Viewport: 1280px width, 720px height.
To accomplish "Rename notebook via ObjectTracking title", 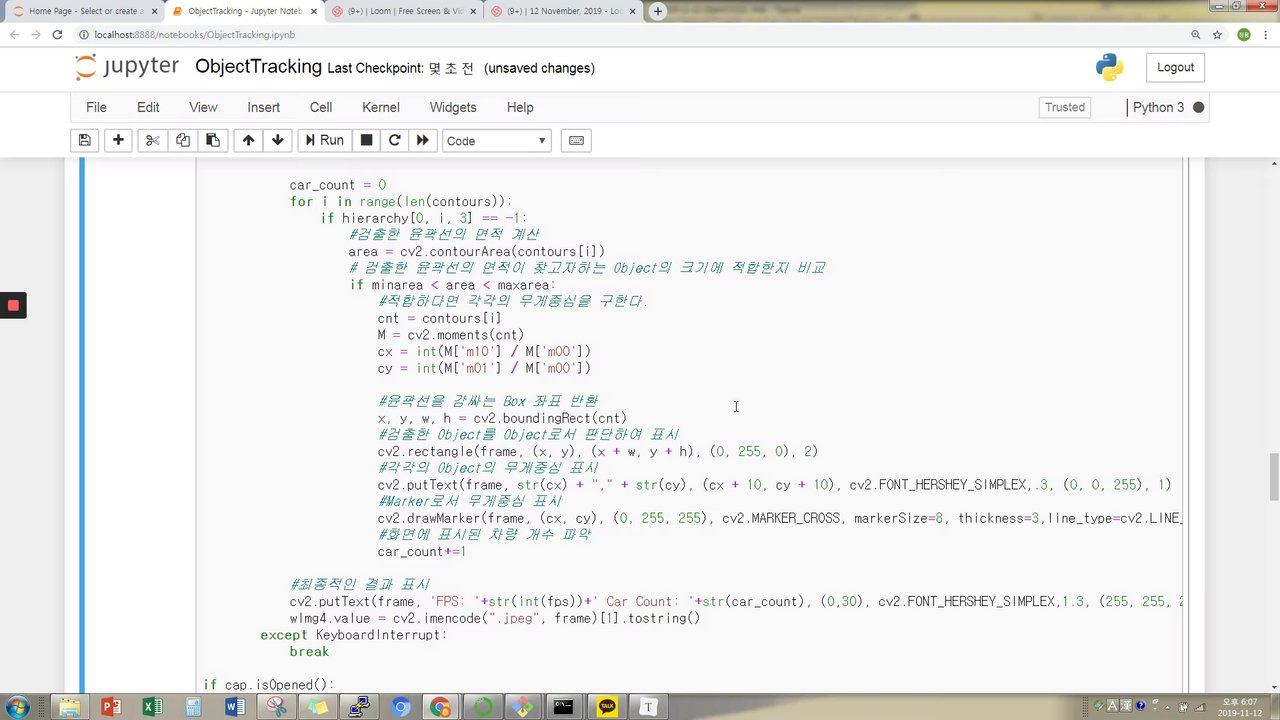I will click(x=258, y=67).
